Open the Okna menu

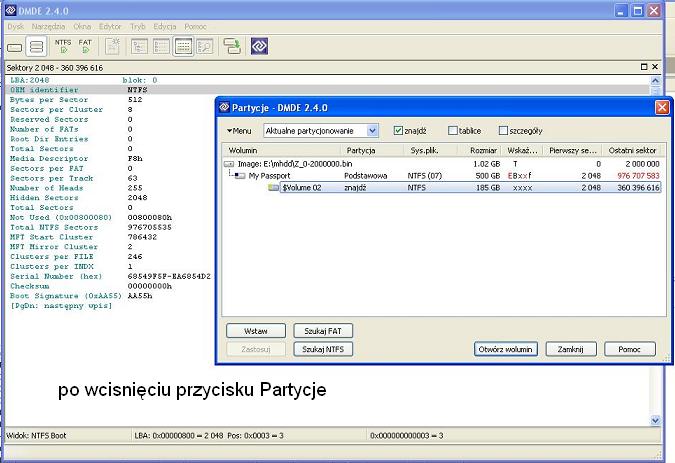point(82,27)
